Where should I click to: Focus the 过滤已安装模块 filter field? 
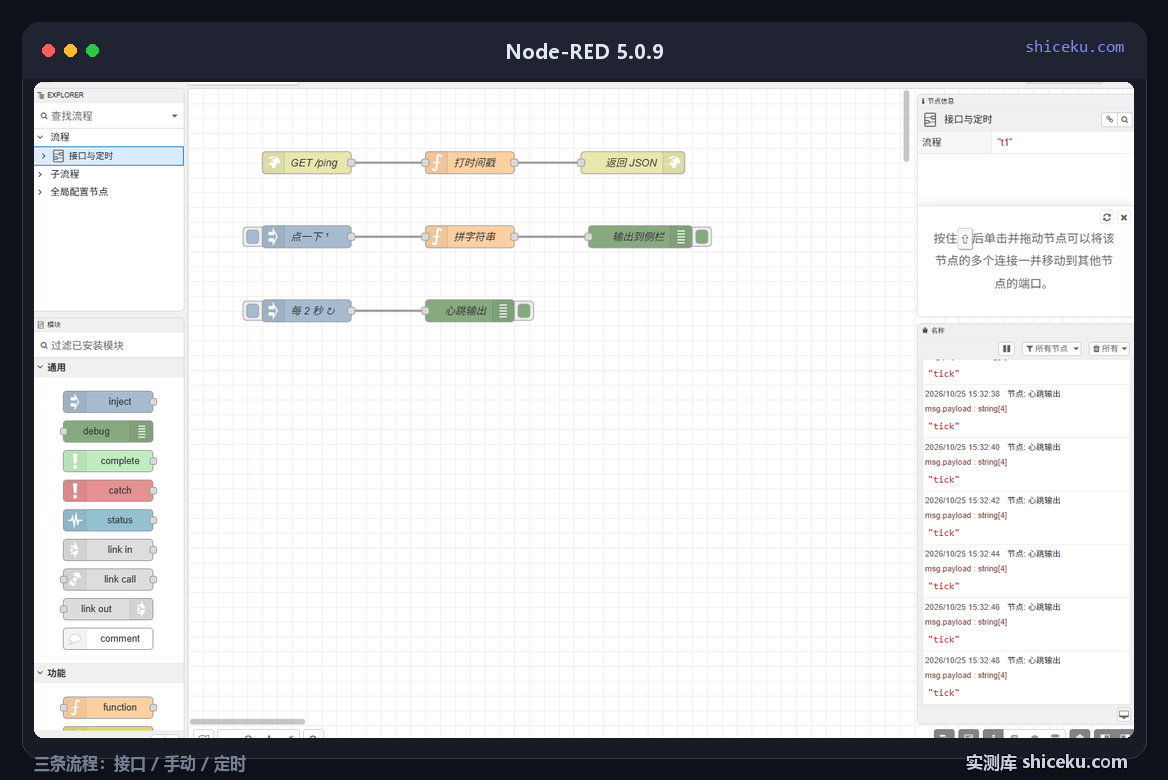click(109, 346)
